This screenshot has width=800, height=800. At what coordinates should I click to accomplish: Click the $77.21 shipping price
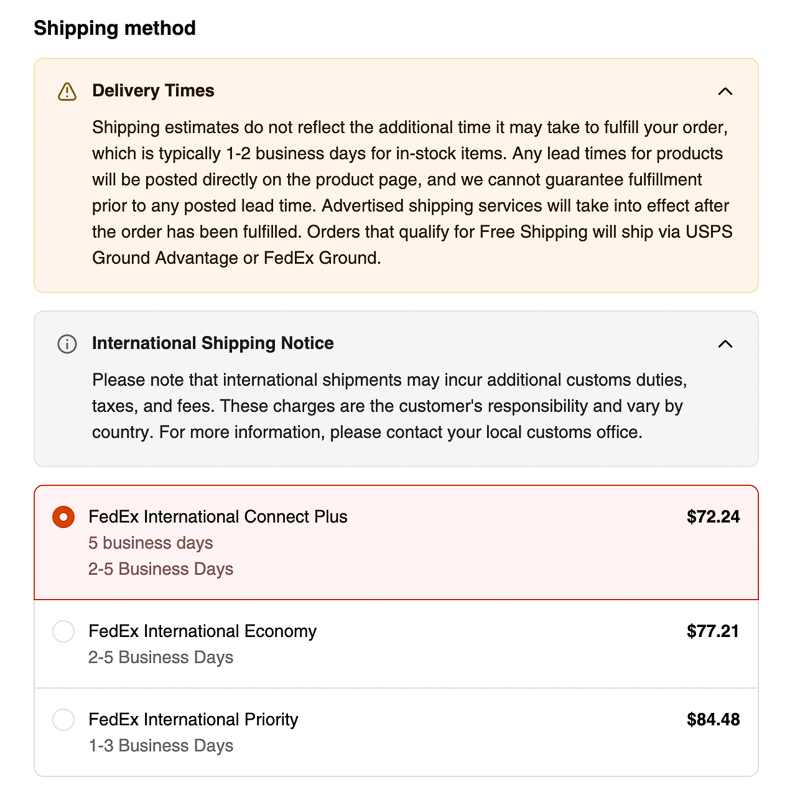(713, 631)
